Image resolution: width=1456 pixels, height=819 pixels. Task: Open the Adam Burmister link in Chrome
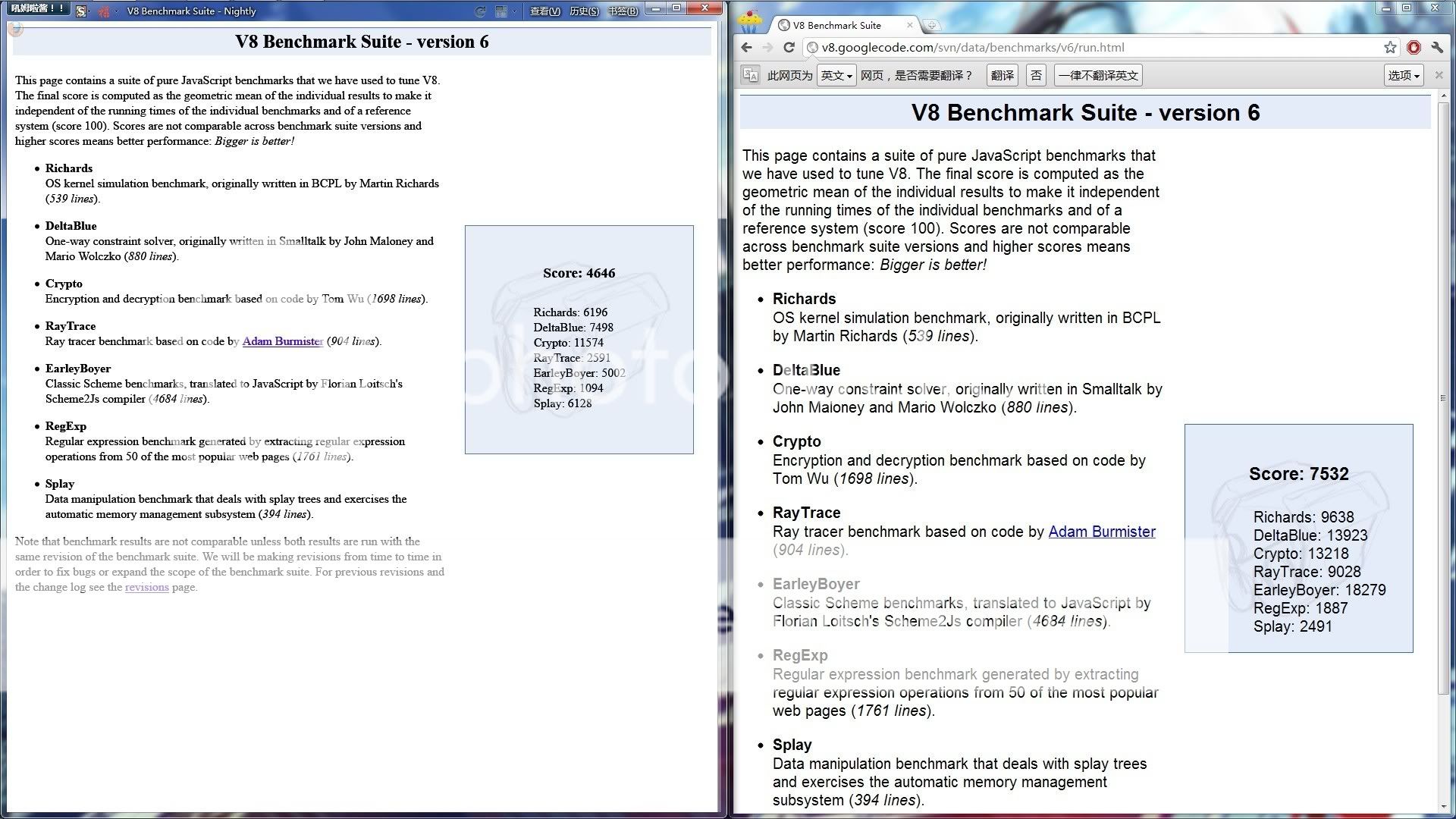(x=1102, y=532)
